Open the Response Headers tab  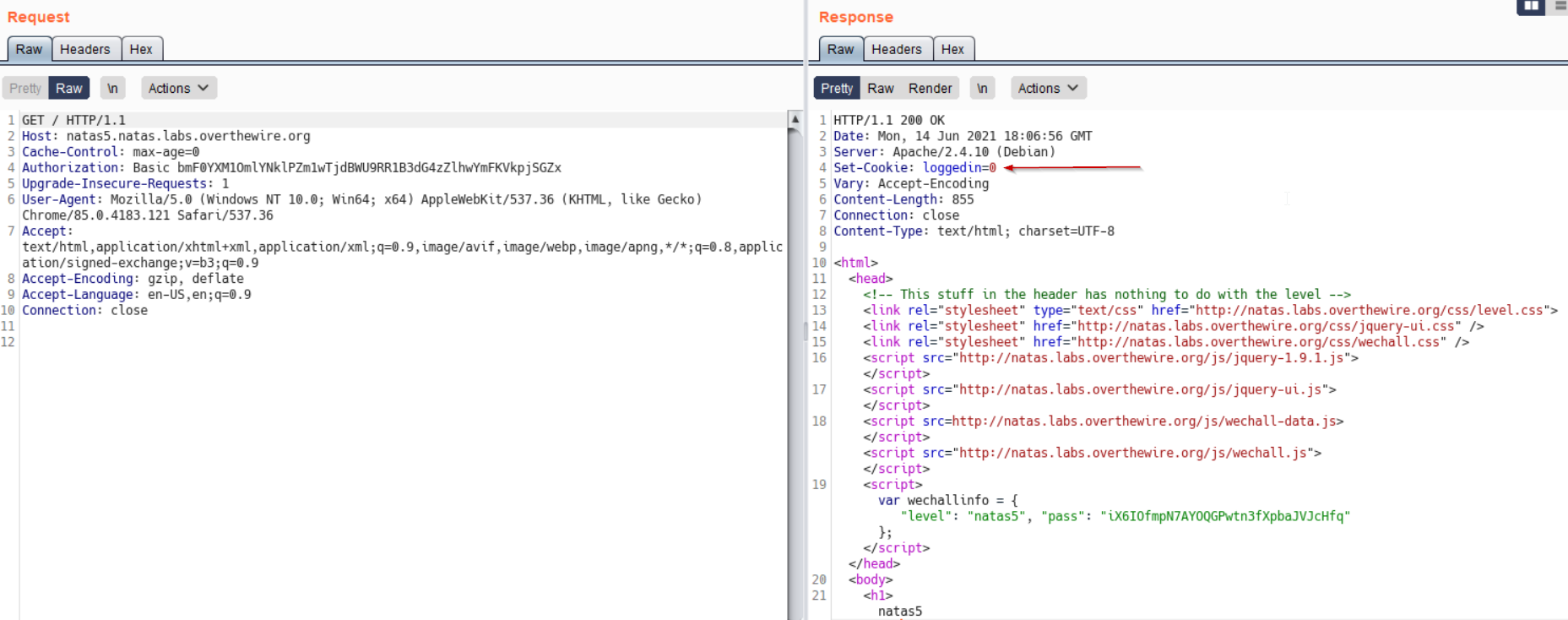click(x=897, y=49)
